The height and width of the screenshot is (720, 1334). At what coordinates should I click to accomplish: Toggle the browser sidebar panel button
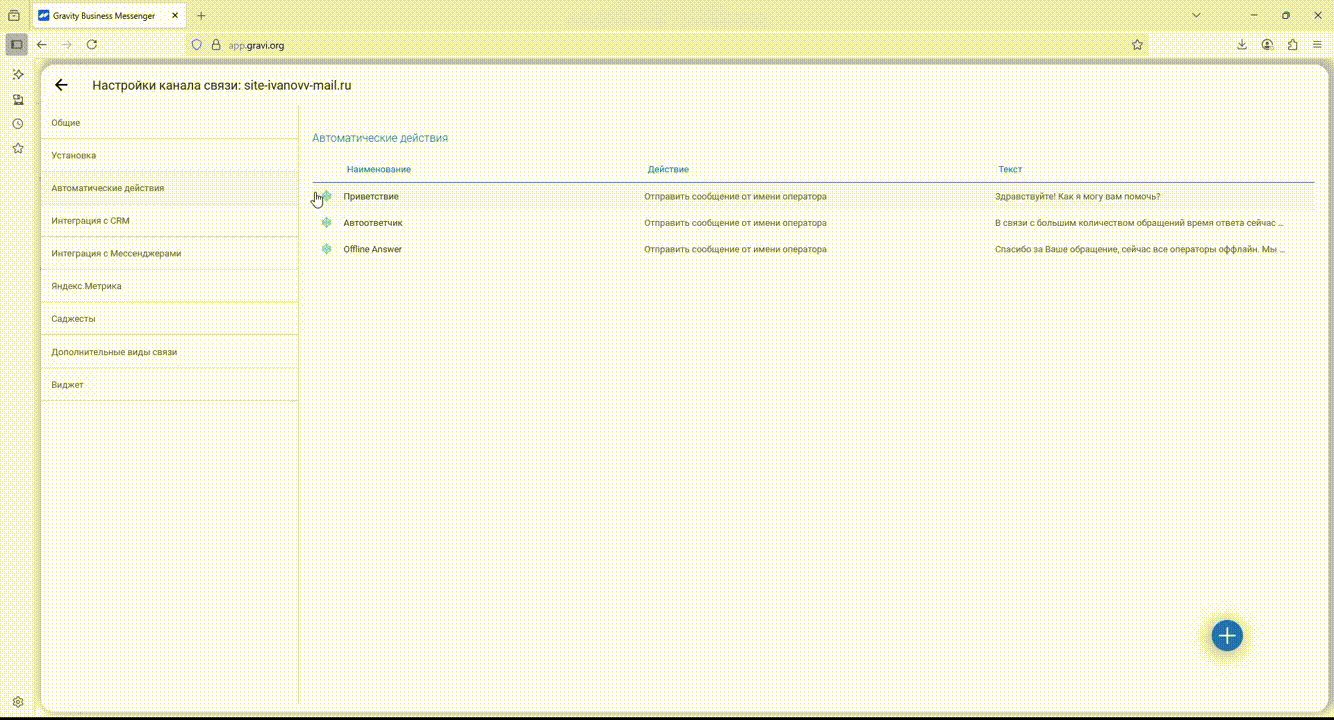[16, 45]
